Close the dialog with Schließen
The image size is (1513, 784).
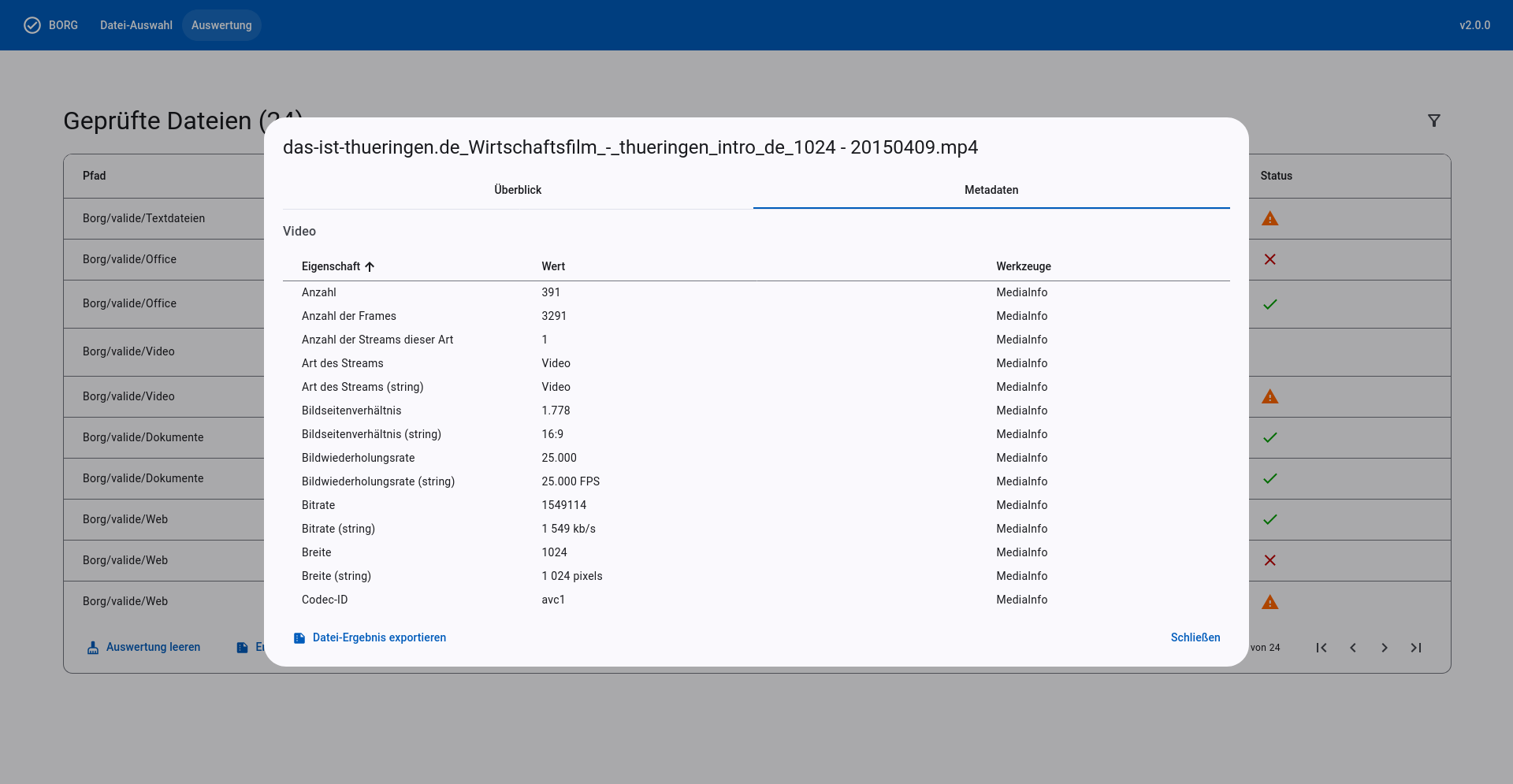coord(1195,637)
